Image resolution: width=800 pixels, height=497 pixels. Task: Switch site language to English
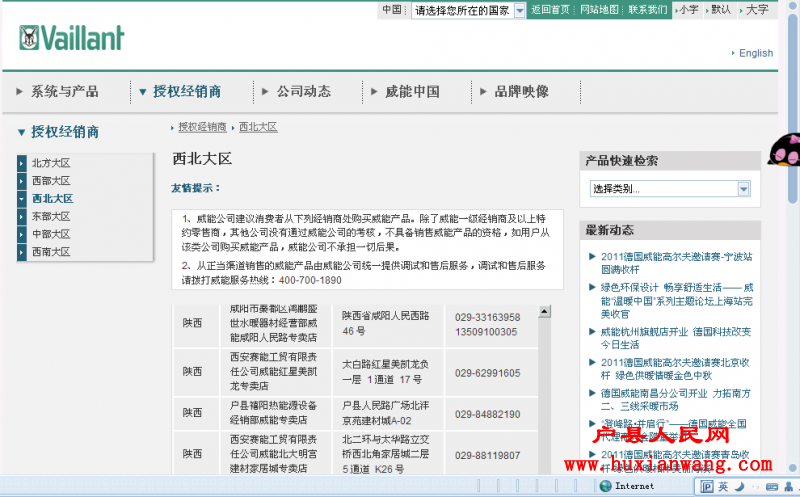[x=756, y=53]
